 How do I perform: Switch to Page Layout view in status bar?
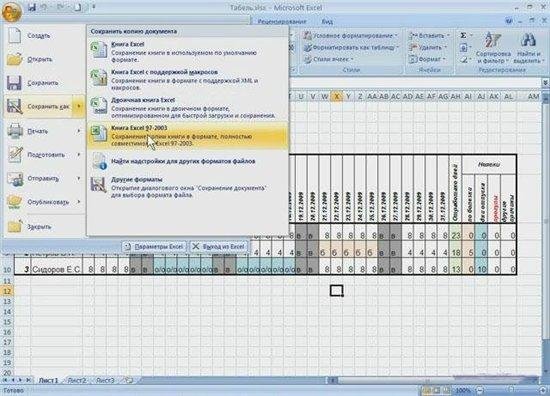tap(437, 390)
